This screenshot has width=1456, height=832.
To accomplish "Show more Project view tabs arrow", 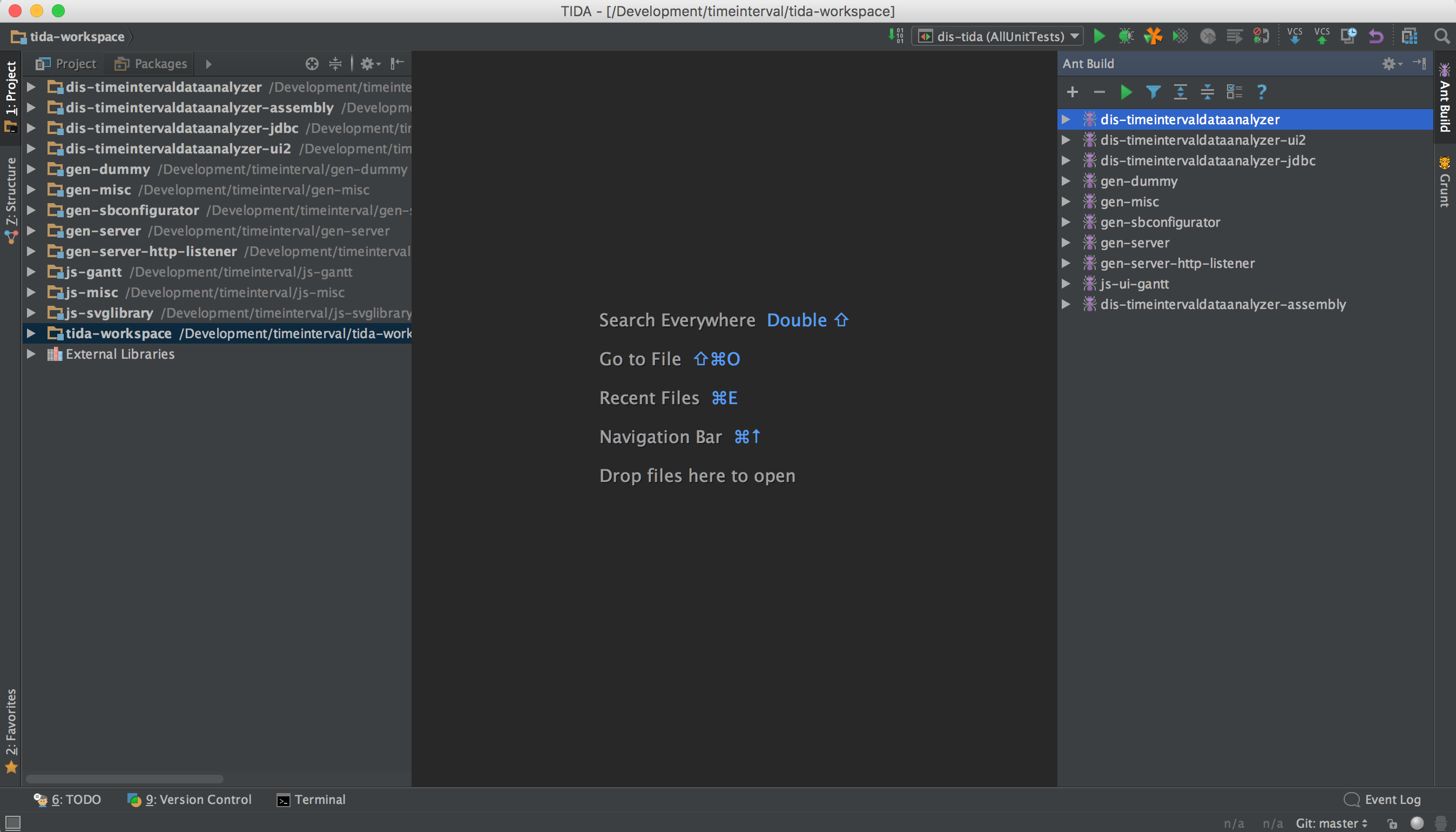I will pos(208,63).
